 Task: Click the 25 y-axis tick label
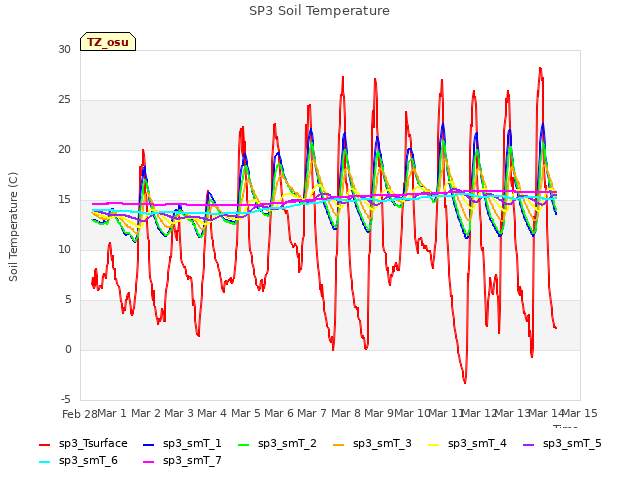(x=64, y=100)
